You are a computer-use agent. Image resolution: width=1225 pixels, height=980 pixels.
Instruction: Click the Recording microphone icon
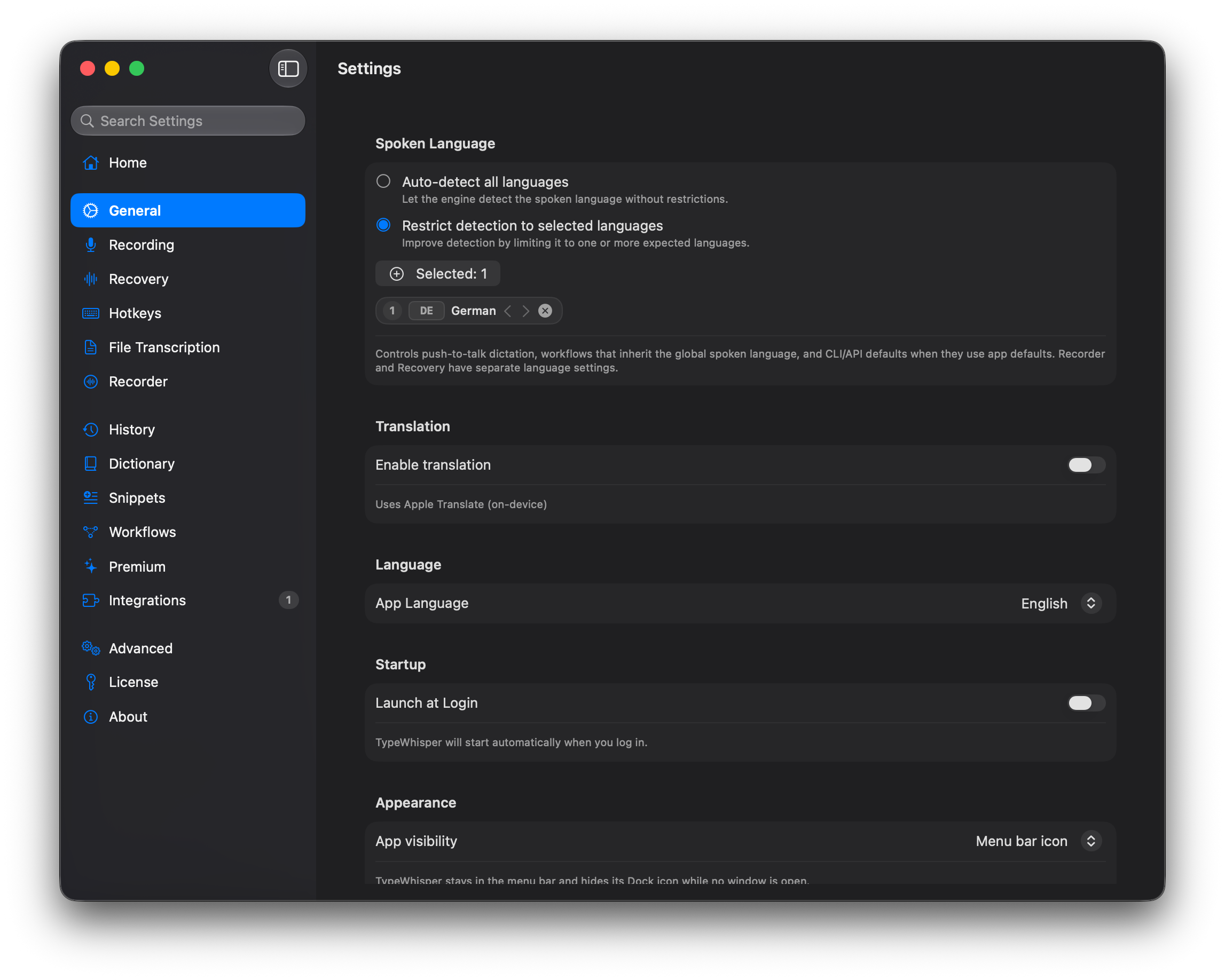pyautogui.click(x=91, y=244)
